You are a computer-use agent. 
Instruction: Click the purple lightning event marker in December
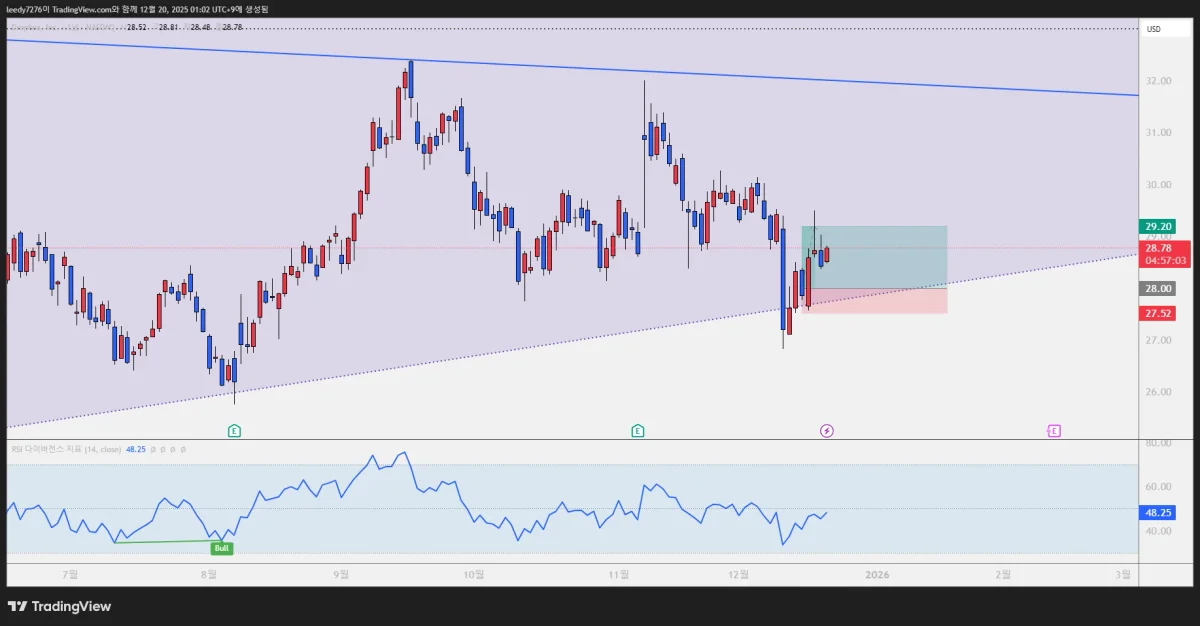827,431
